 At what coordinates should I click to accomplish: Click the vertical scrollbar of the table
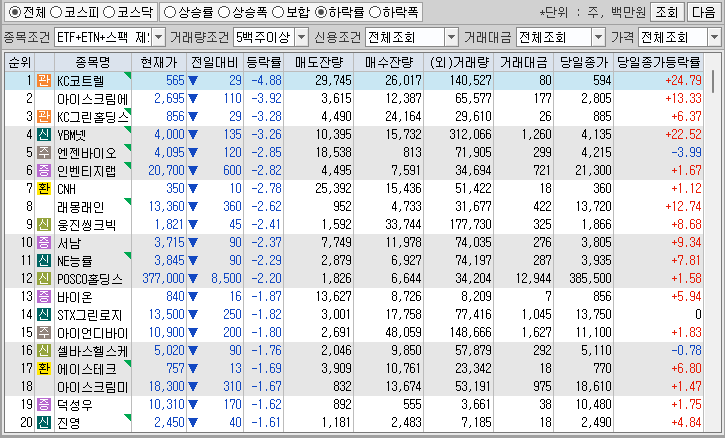click(x=713, y=81)
